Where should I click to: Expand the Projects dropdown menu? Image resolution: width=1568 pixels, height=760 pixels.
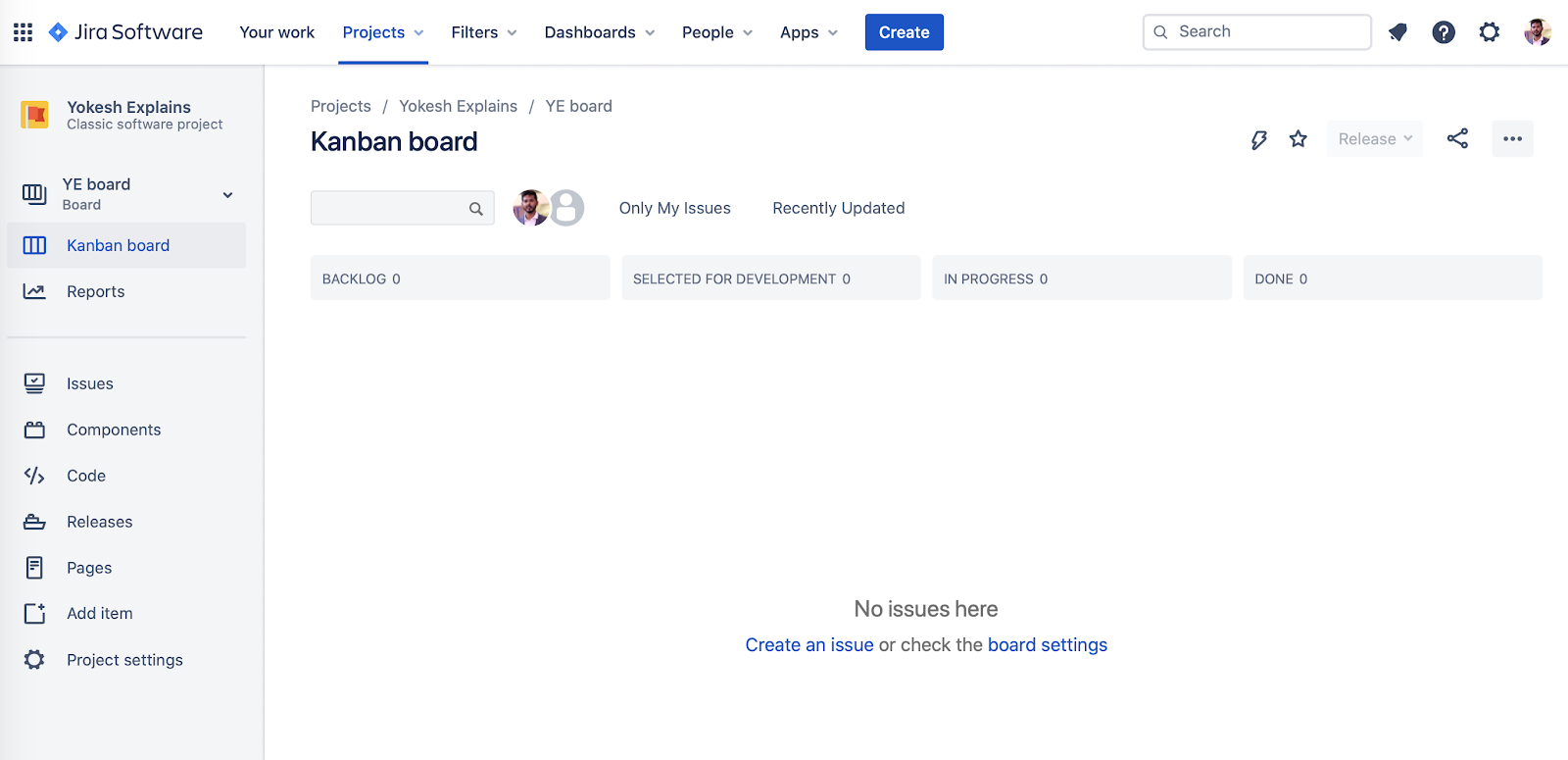click(383, 32)
